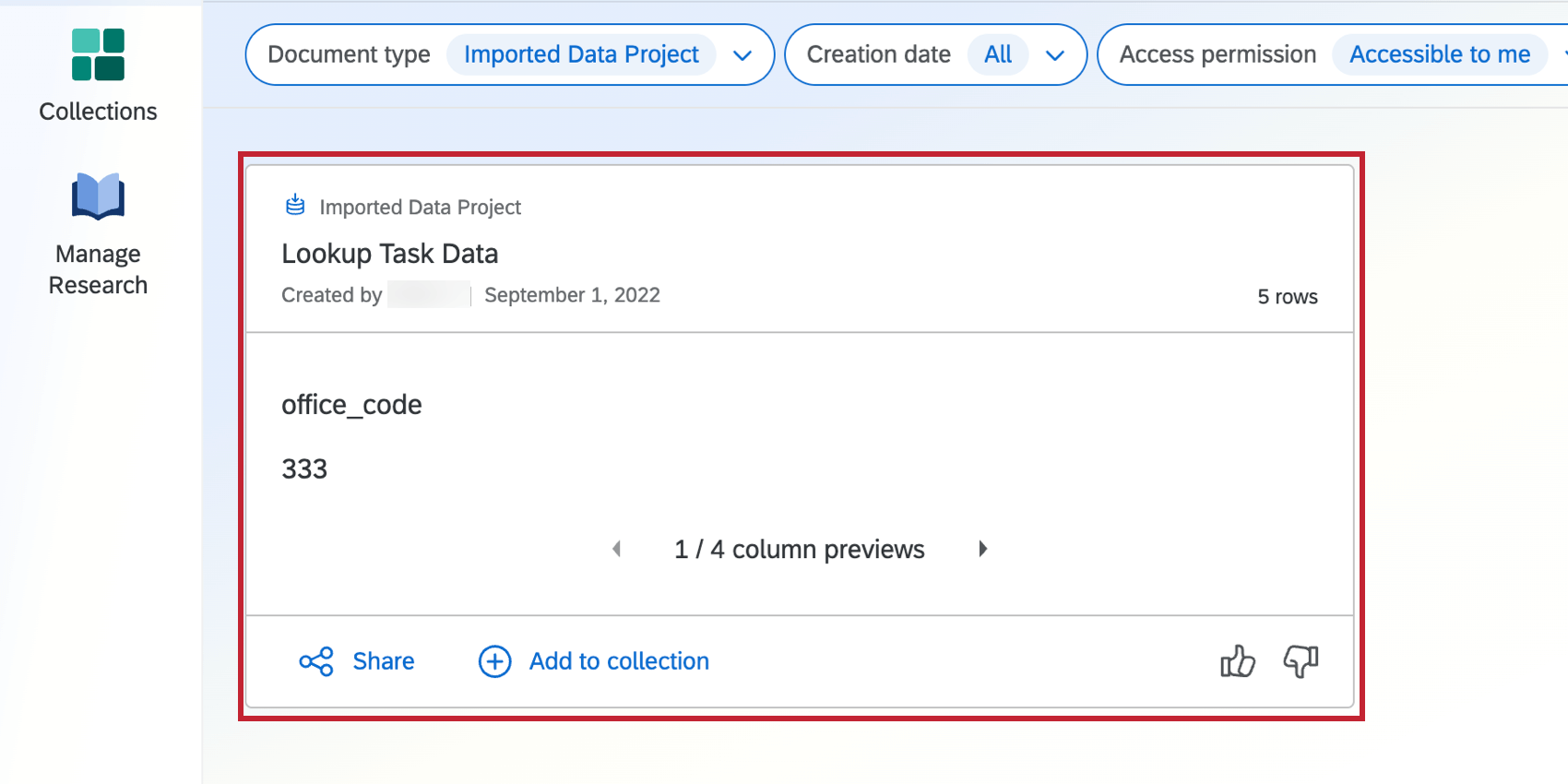
Task: Select the Document type filter label
Action: point(347,54)
